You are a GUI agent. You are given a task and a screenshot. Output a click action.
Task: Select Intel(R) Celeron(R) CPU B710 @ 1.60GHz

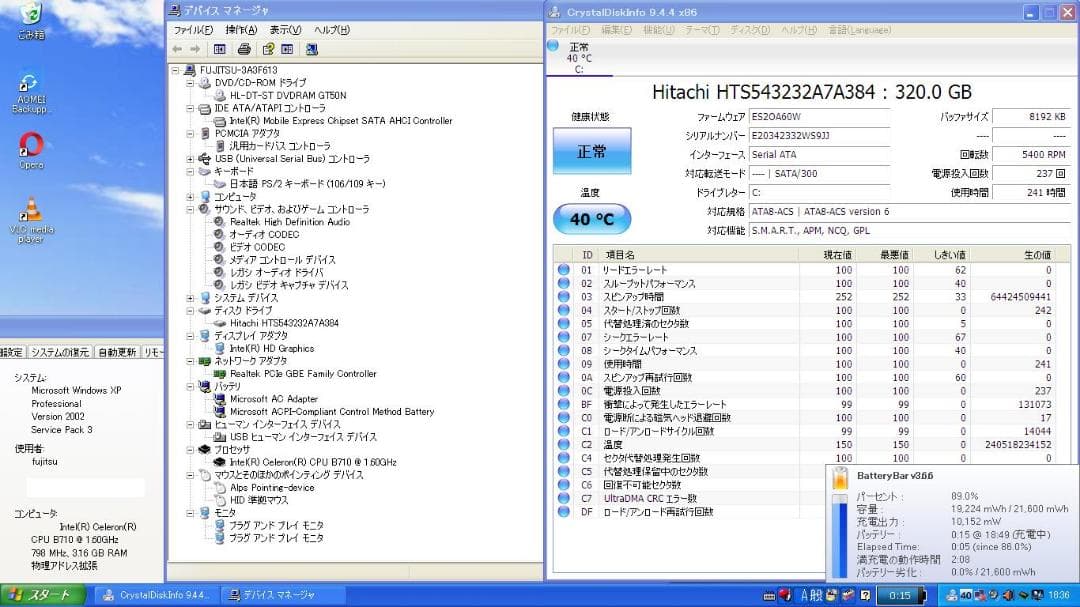(x=313, y=462)
